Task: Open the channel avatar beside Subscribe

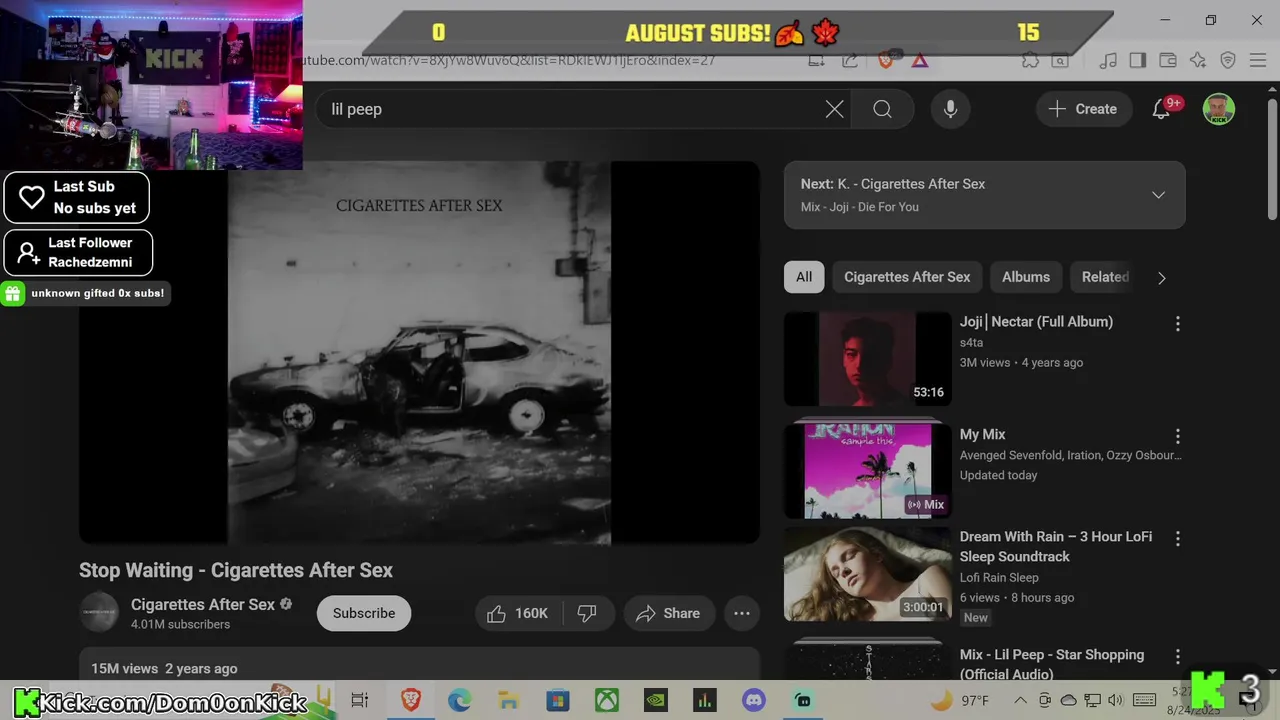Action: click(x=99, y=613)
